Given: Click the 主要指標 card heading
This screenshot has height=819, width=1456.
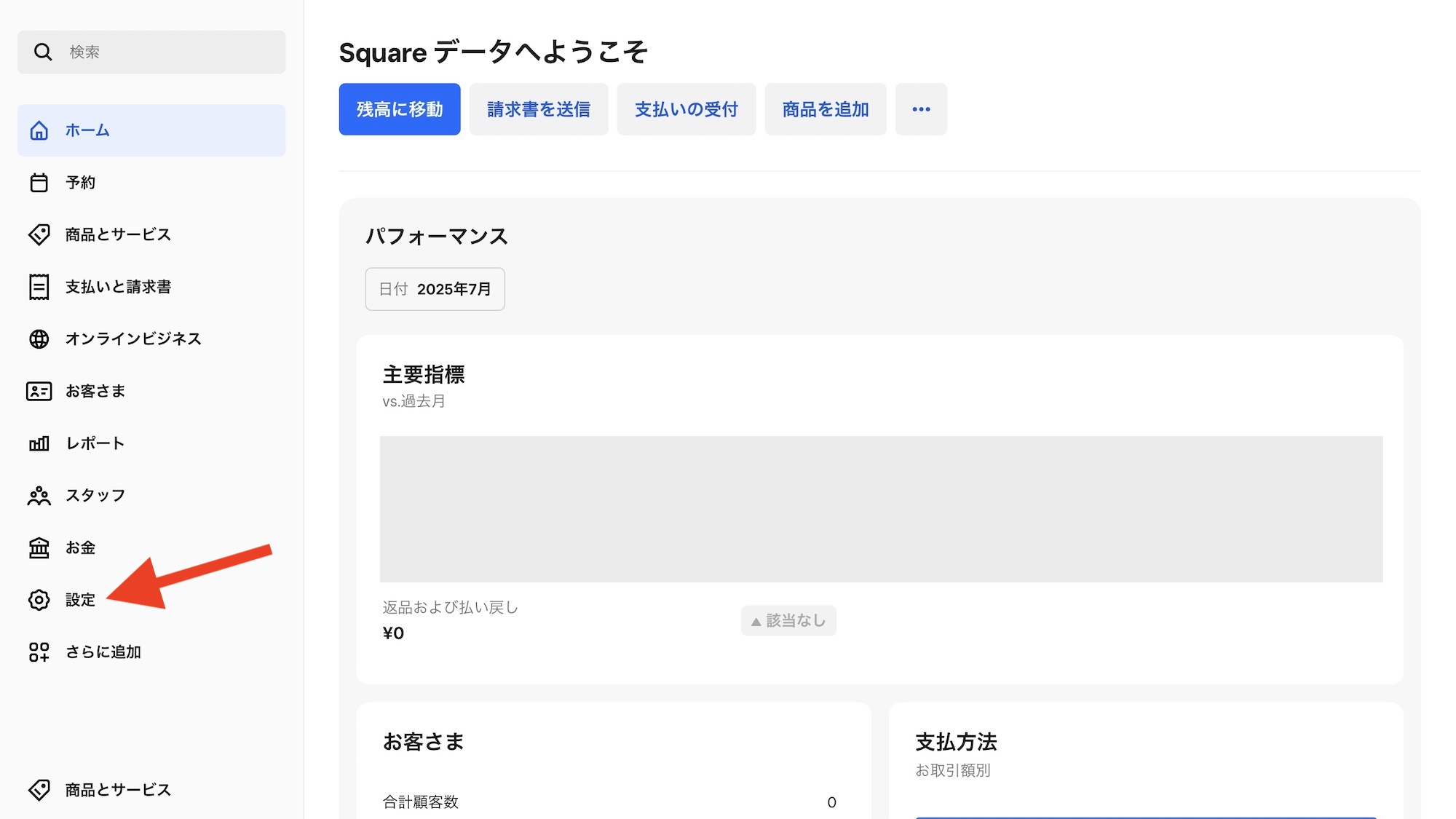Looking at the screenshot, I should 424,375.
